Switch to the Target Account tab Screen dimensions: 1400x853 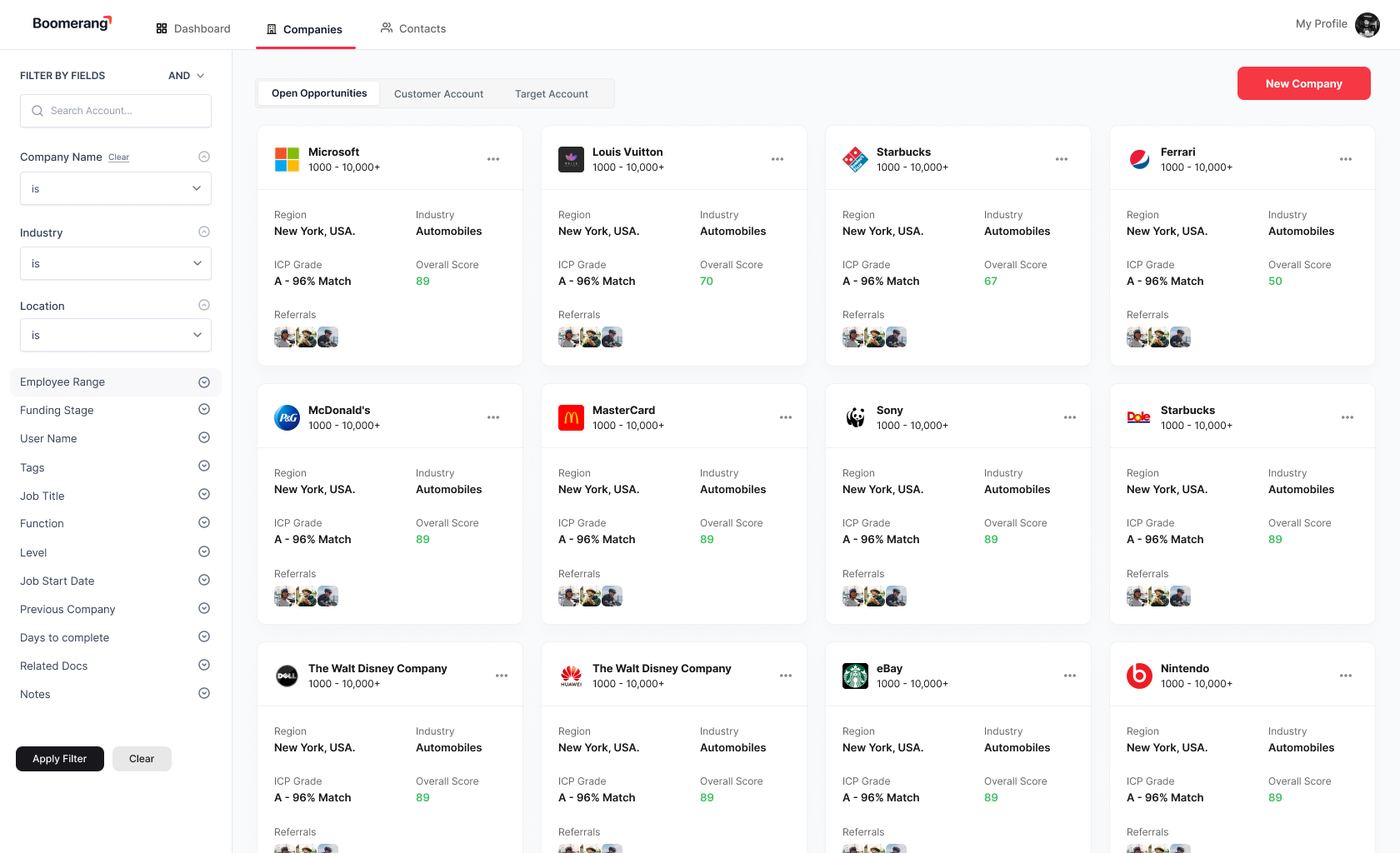coord(551,94)
